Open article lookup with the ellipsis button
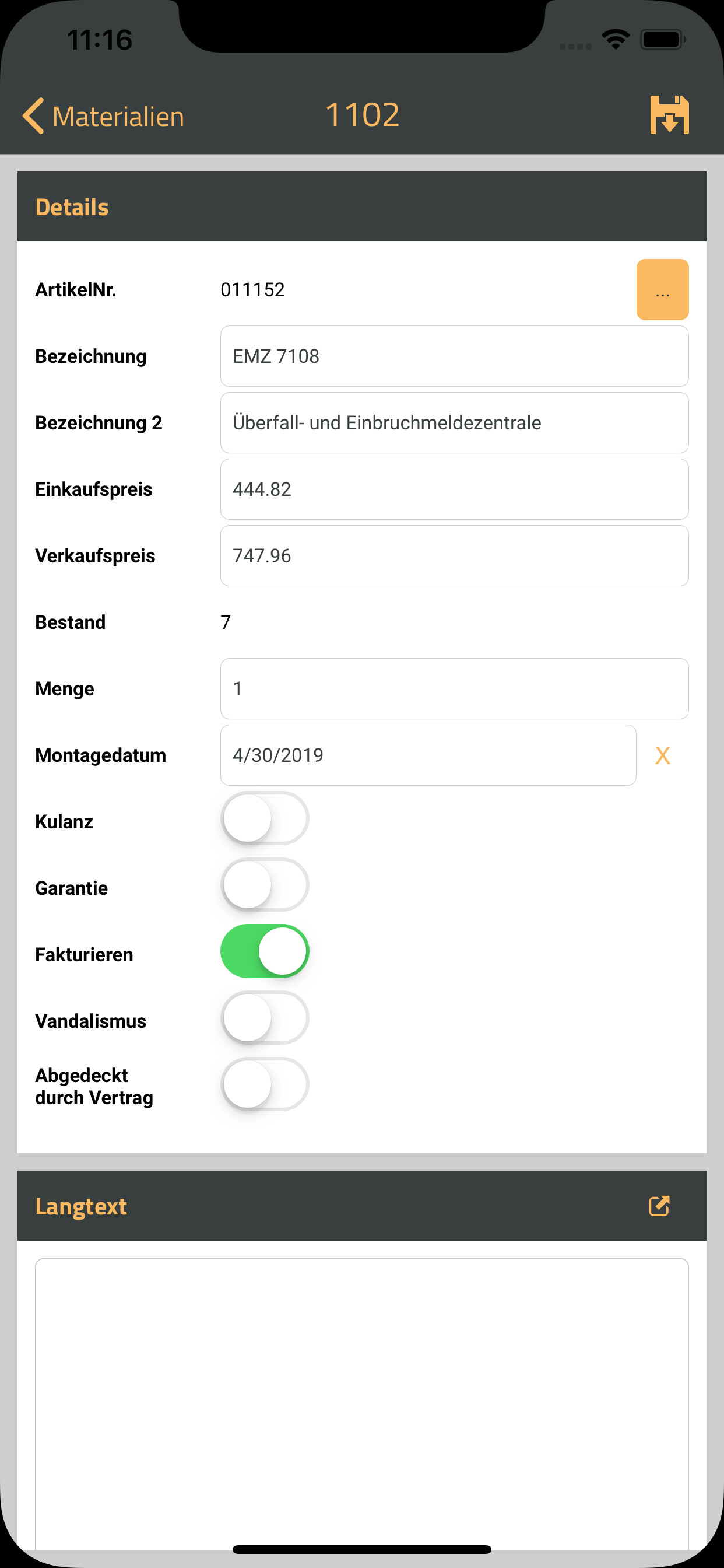The width and height of the screenshot is (724, 1568). pyautogui.click(x=663, y=290)
